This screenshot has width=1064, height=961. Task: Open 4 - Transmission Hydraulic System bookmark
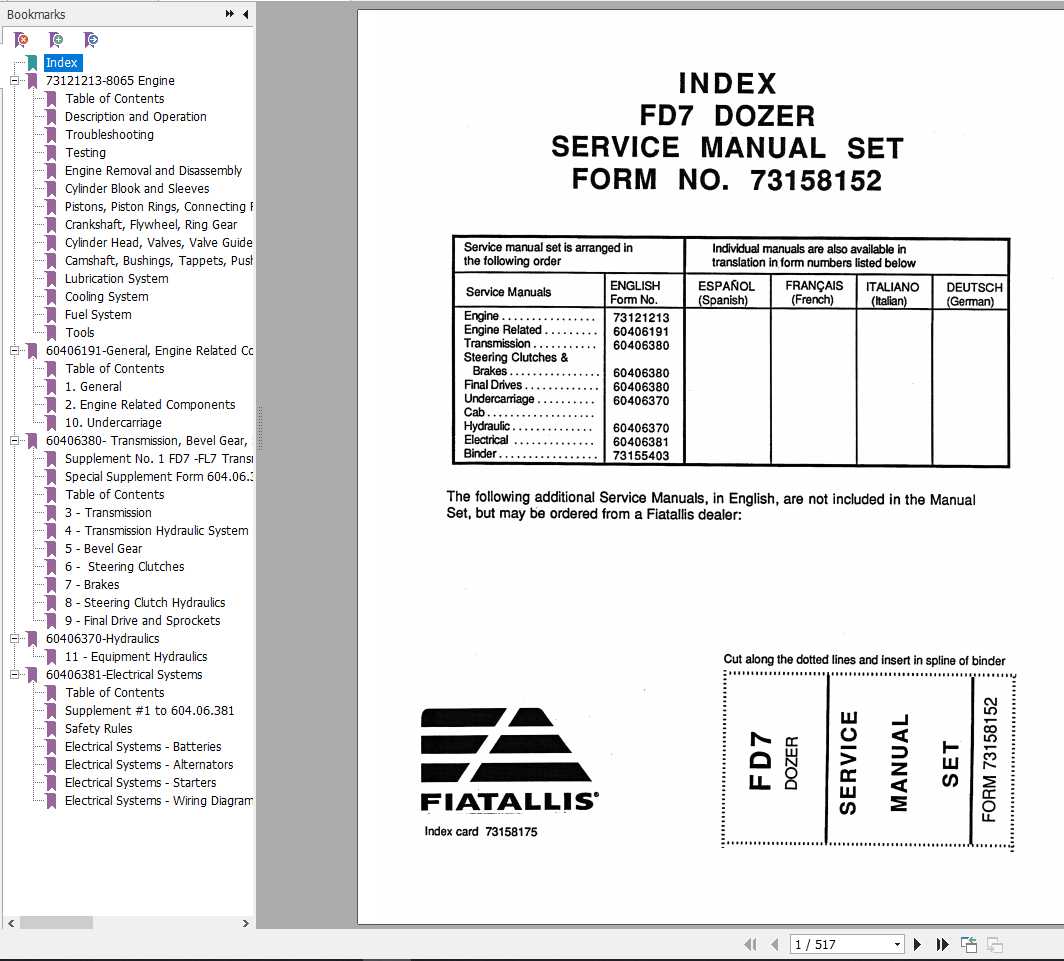pos(157,531)
